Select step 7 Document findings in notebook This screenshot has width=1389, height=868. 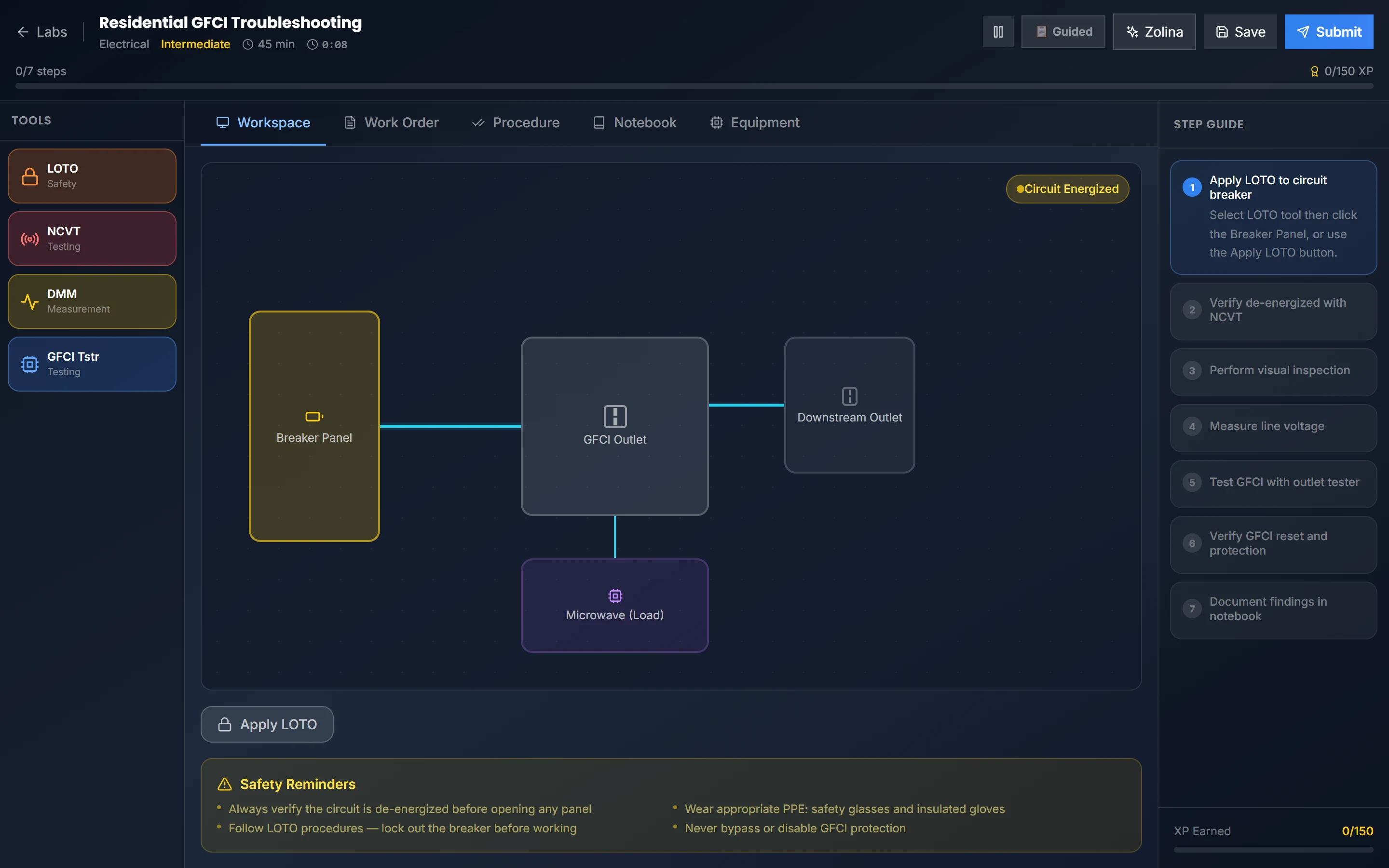[1273, 610]
